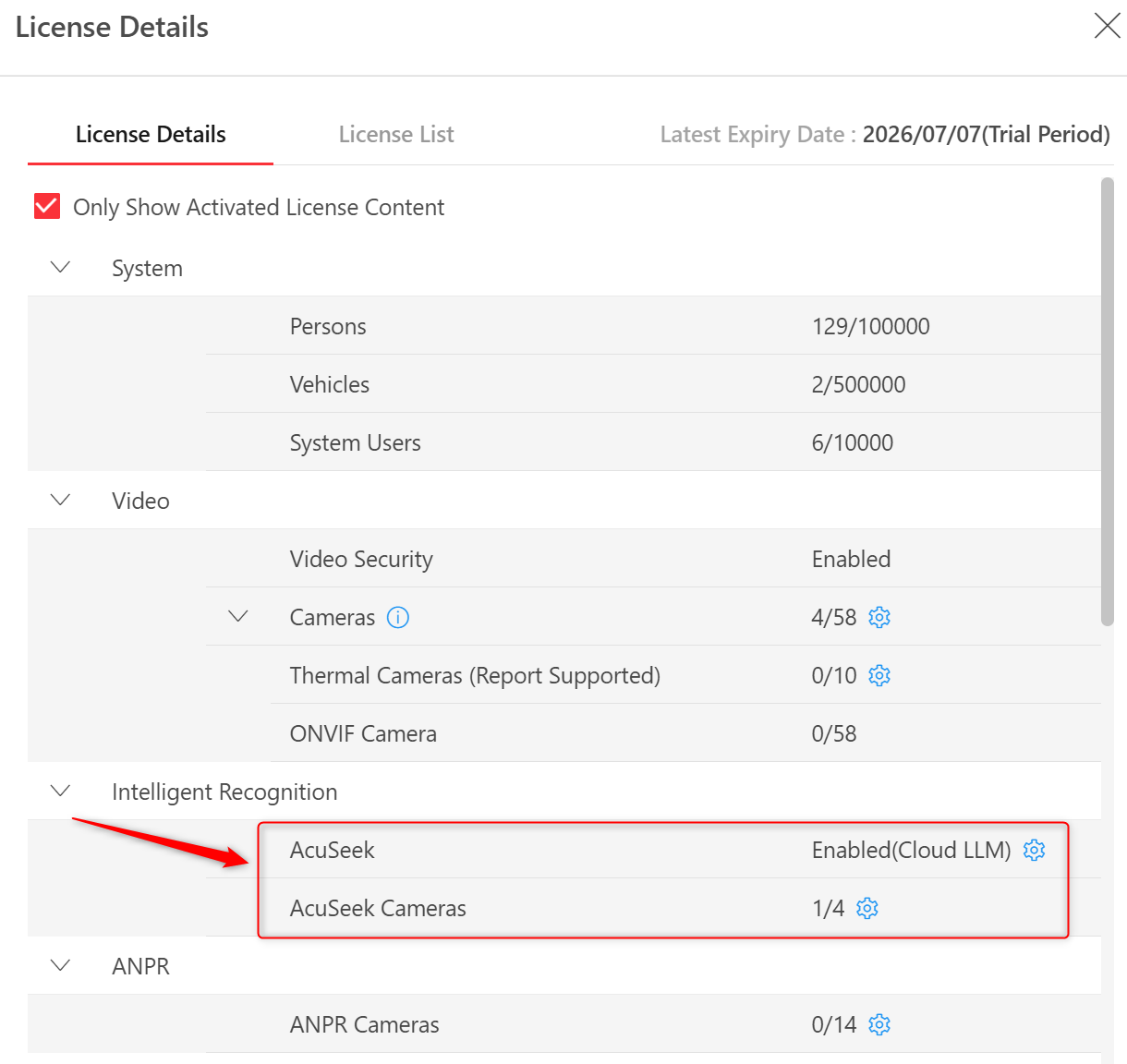Click the Intelligent Recognition section title

[224, 792]
